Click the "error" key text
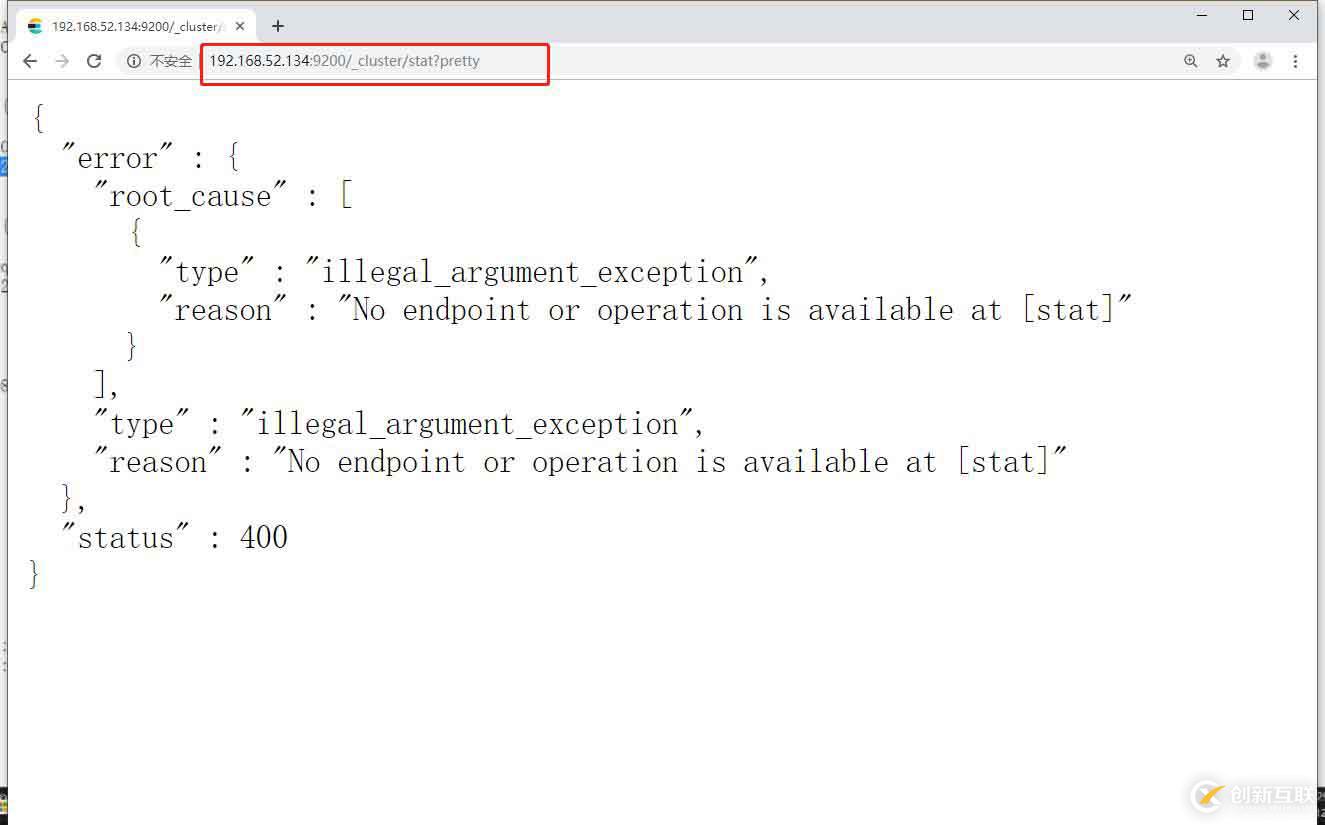This screenshot has width=1325, height=825. coord(117,158)
